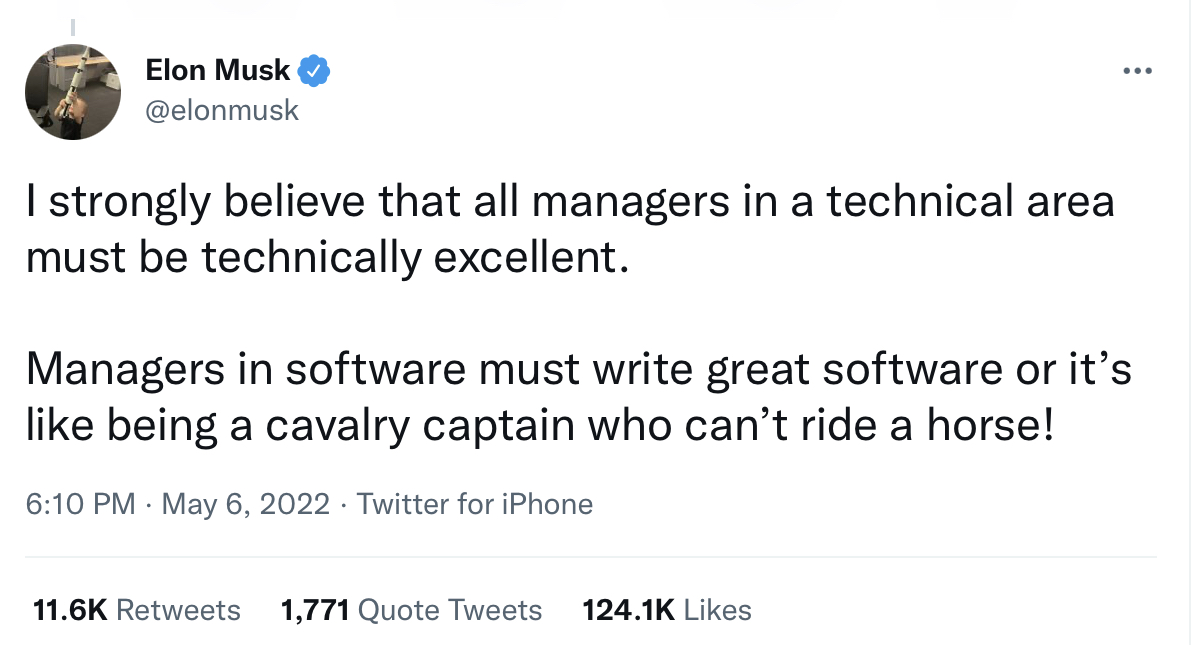Image resolution: width=1192 pixels, height=645 pixels.
Task: Open the three-dot more options menu
Action: [1138, 71]
